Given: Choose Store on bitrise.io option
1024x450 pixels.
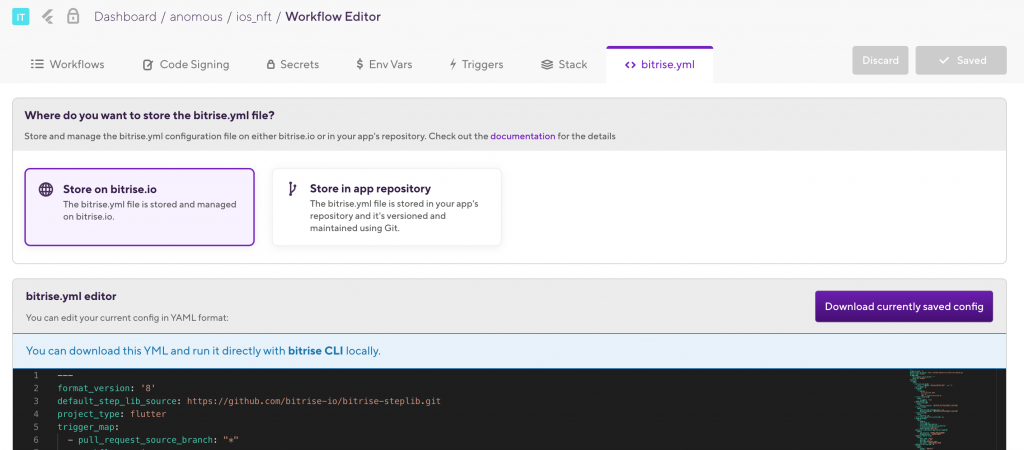Looking at the screenshot, I should (x=139, y=207).
